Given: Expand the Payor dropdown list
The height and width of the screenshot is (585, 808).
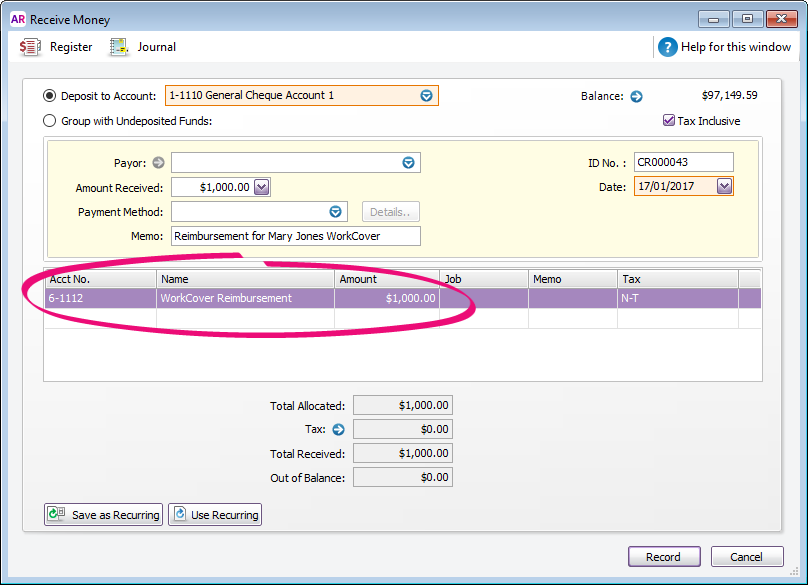Looking at the screenshot, I should click(x=408, y=163).
